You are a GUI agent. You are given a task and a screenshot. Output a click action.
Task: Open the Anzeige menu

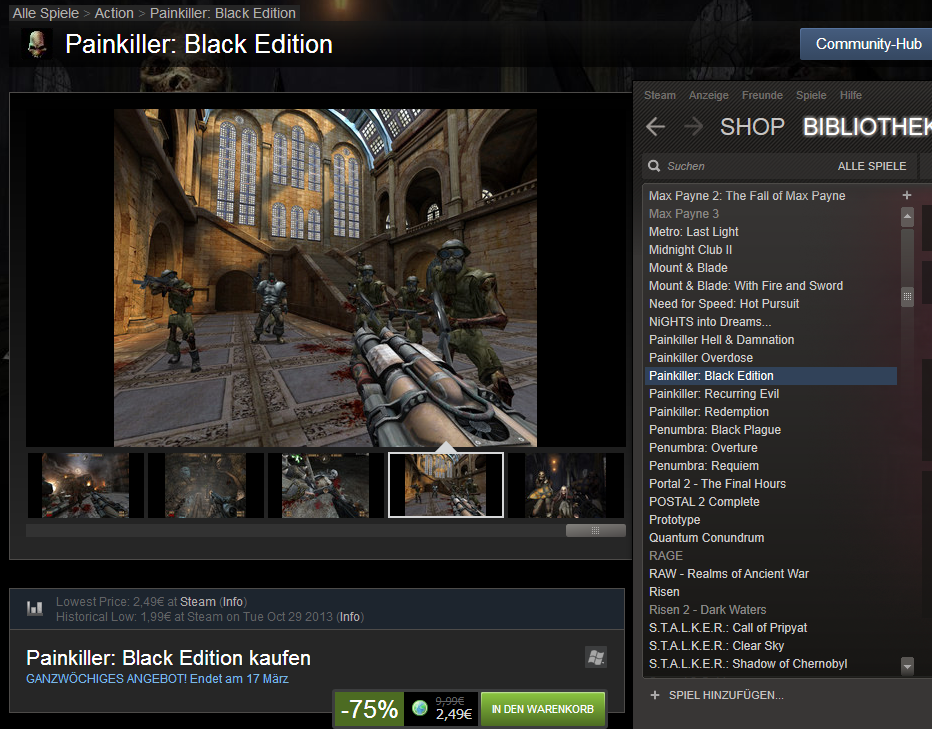[709, 95]
